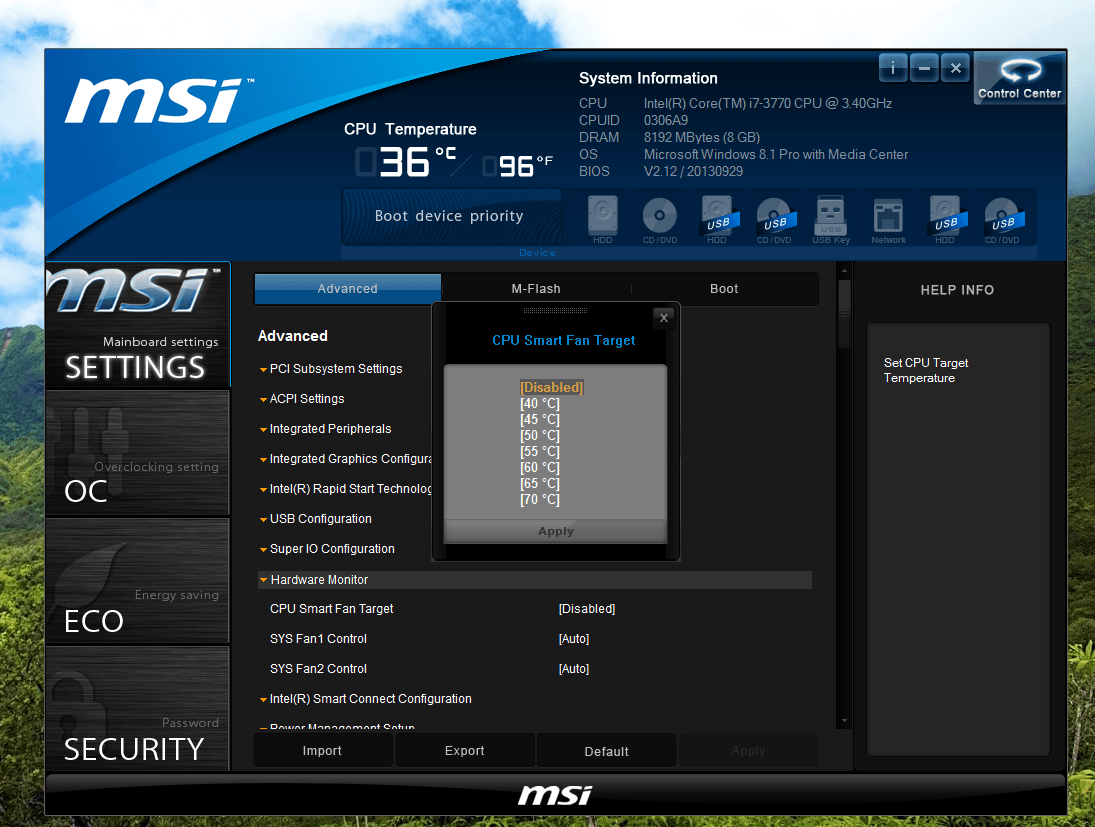The width and height of the screenshot is (1095, 827).
Task: Switch to the M-Flash tab
Action: tap(536, 288)
